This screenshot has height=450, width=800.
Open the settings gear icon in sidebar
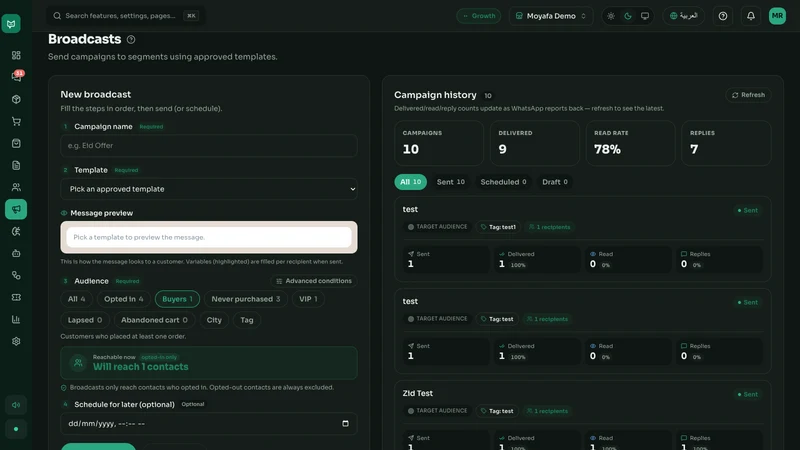click(x=16, y=341)
